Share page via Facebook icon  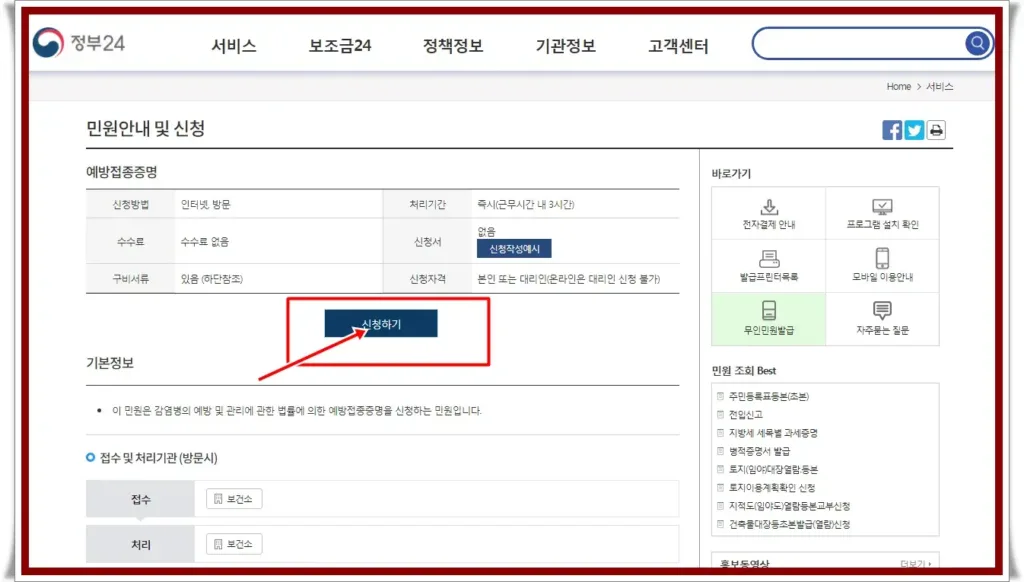(892, 130)
